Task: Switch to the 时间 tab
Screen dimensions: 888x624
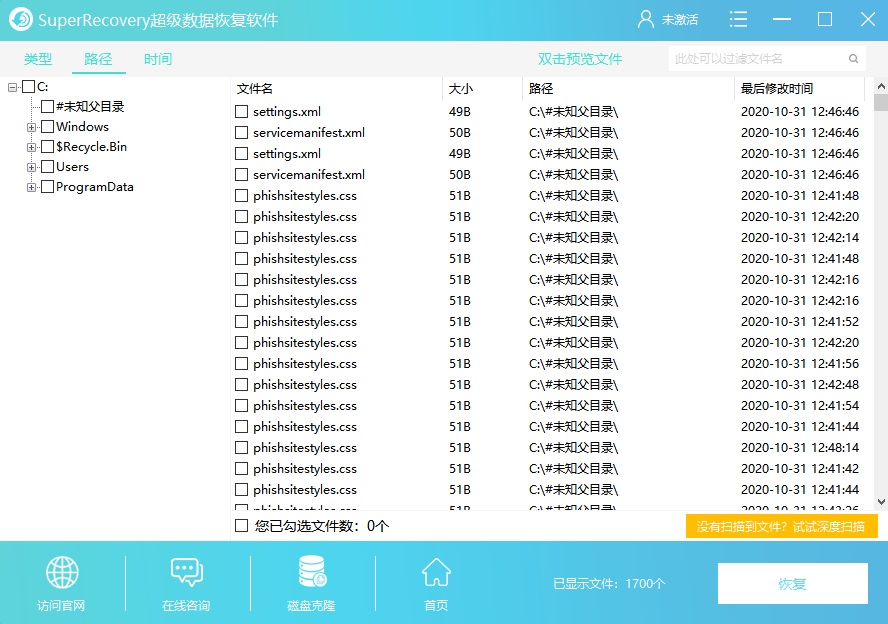Action: [158, 59]
